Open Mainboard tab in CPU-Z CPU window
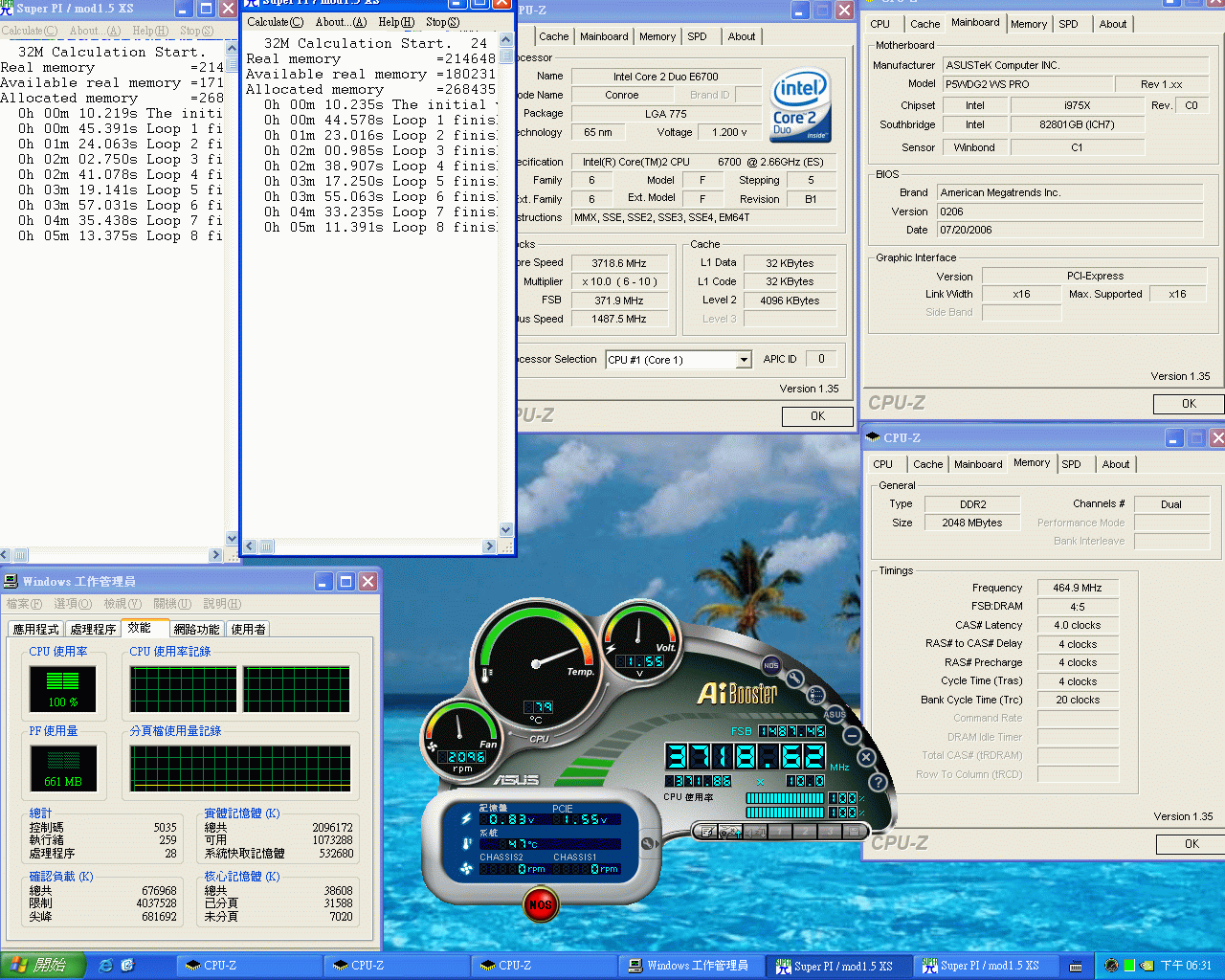Screen dimensions: 1225x980 pyautogui.click(x=604, y=36)
